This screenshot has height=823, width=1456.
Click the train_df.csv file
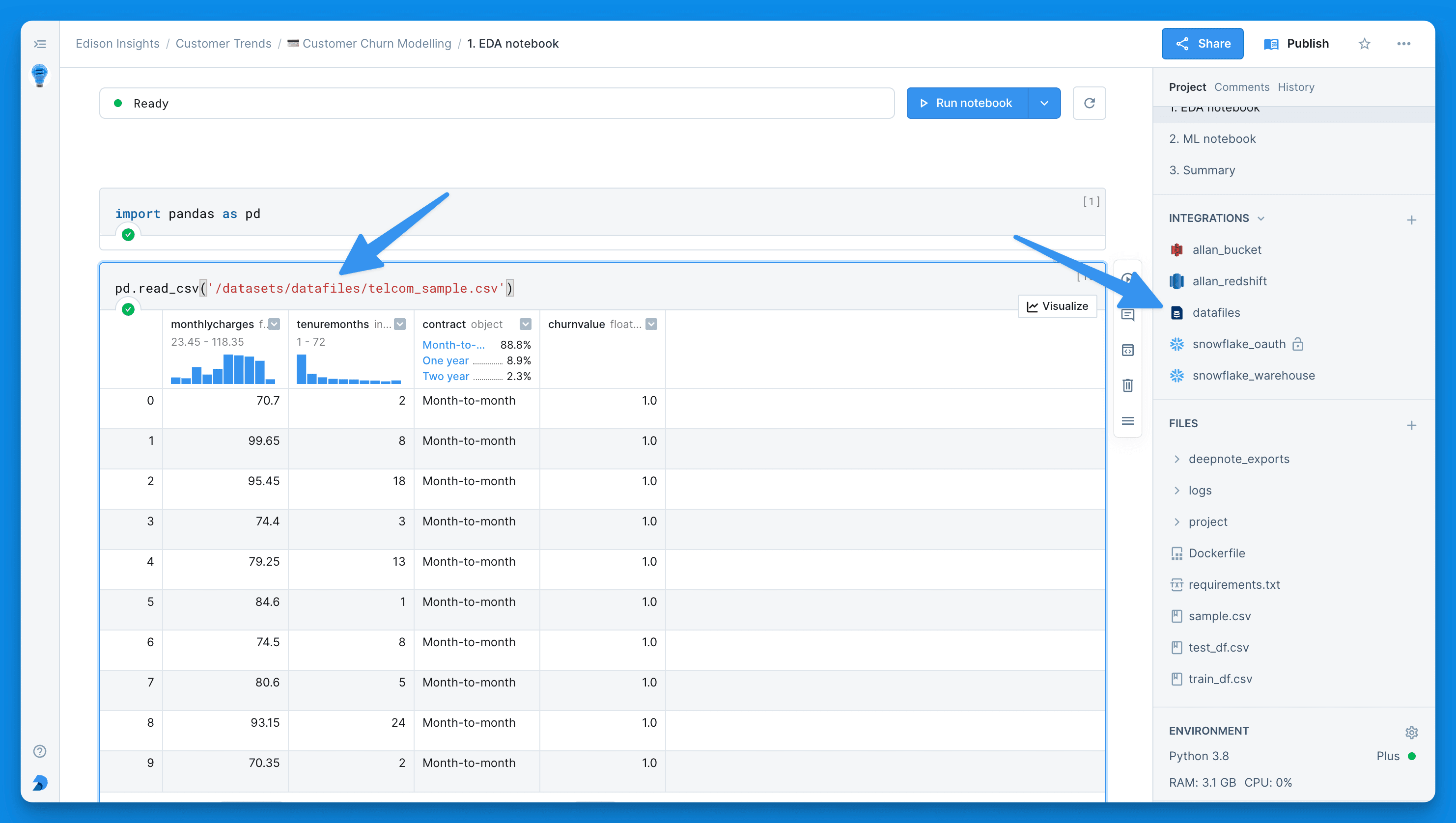(x=1221, y=679)
